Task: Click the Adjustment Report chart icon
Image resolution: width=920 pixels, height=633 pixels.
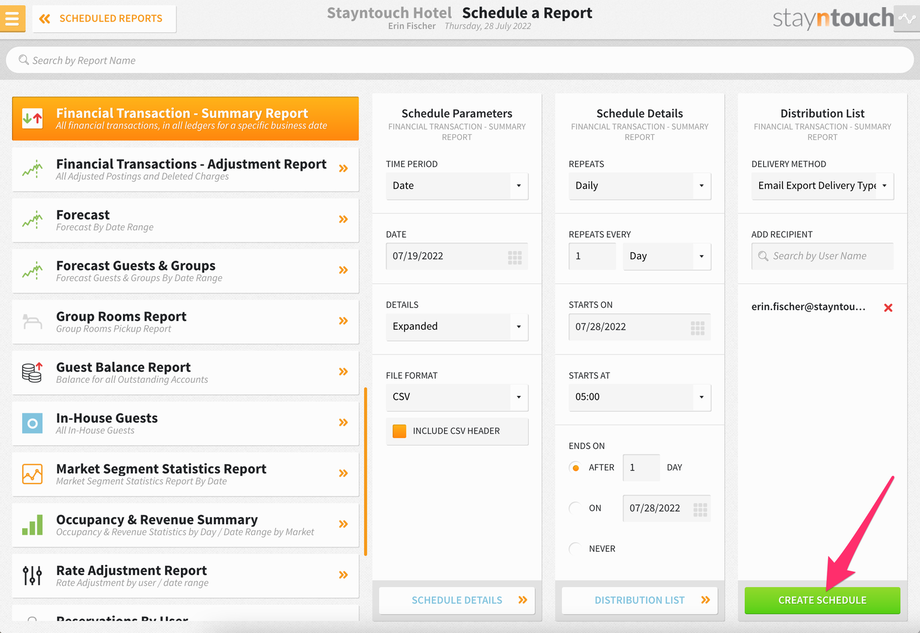Action: point(32,170)
